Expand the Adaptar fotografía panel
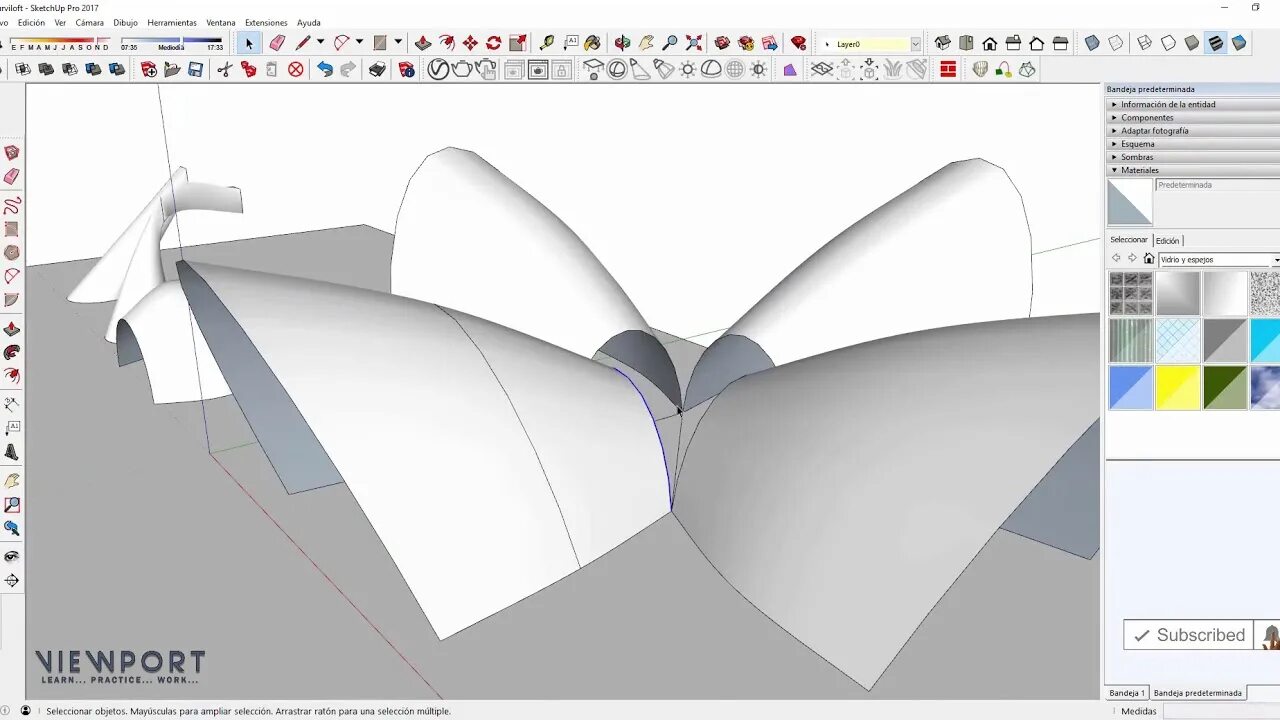 coord(1192,130)
